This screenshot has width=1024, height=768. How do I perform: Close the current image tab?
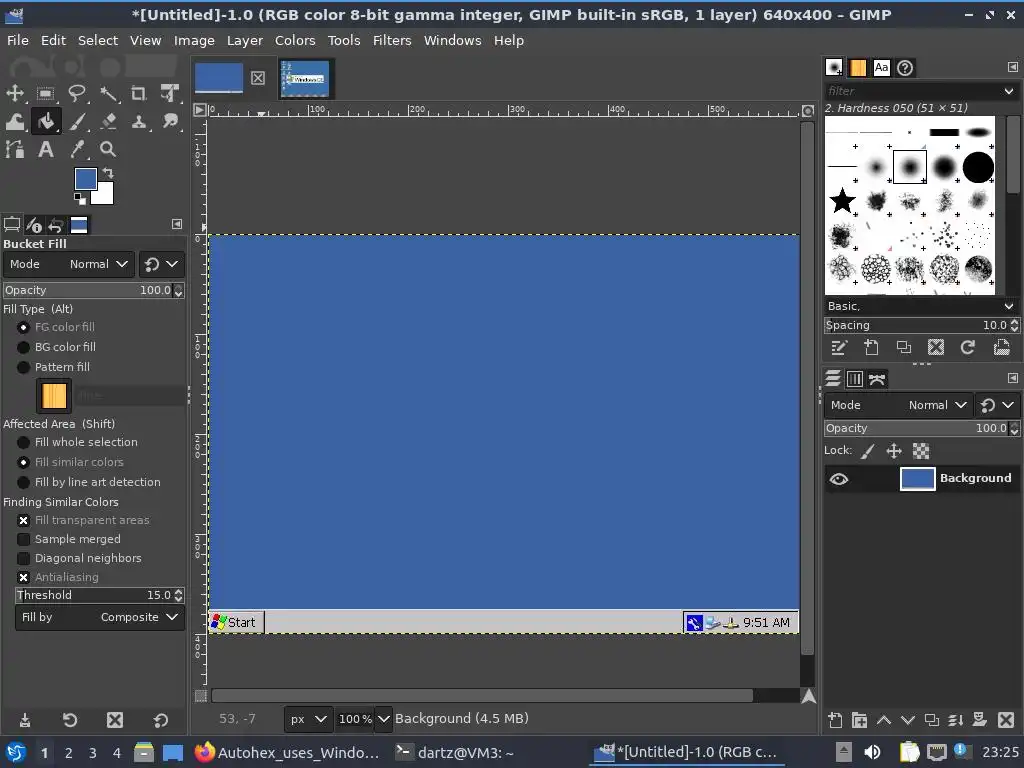pos(258,78)
